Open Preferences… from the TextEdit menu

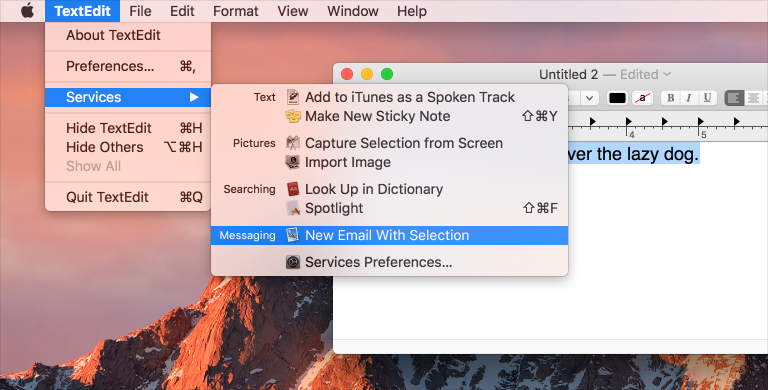(128, 66)
